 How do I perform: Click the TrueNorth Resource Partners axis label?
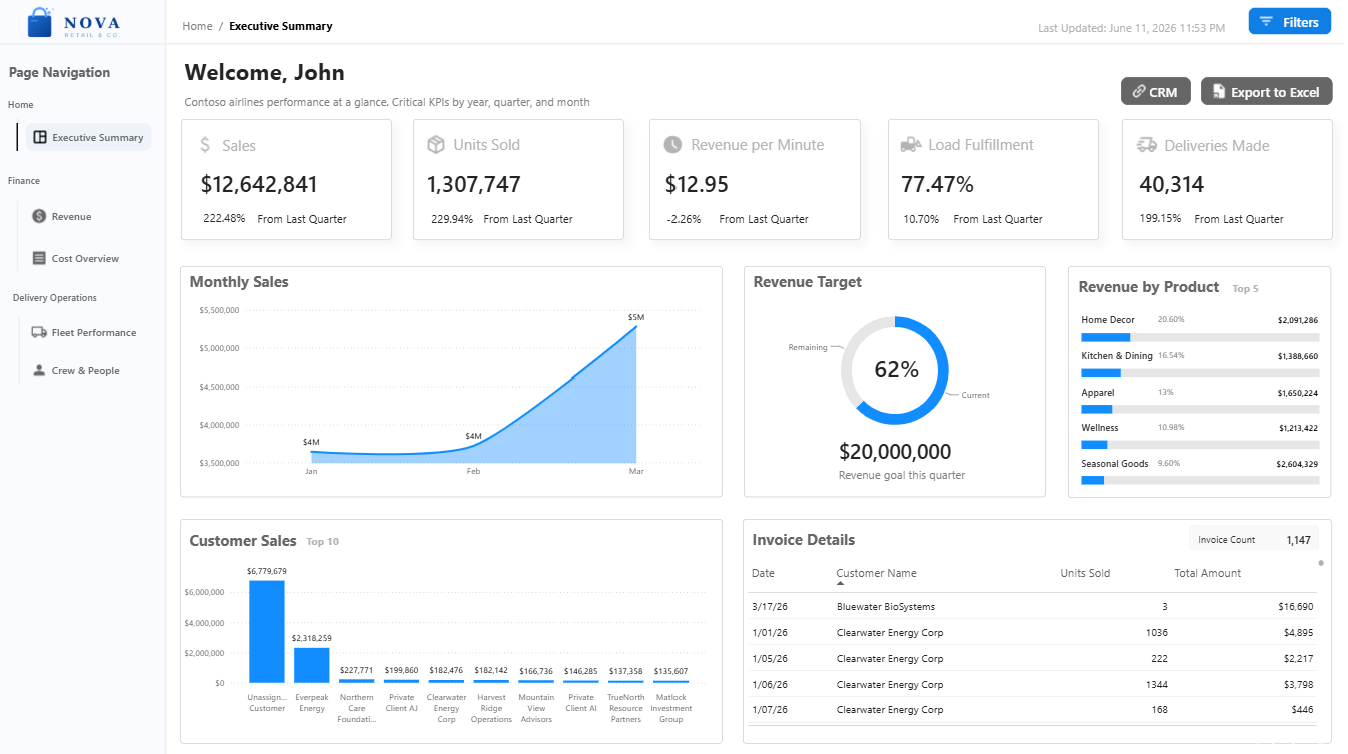626,708
